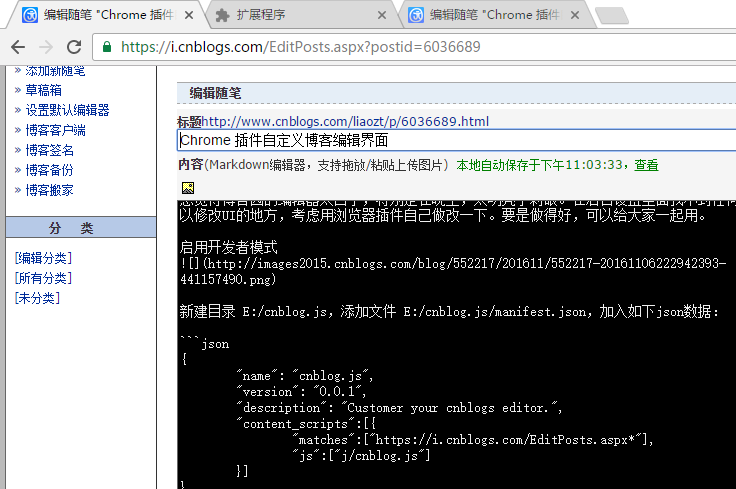This screenshot has width=736, height=489.
Task: Click the "description" line in editor
Action: pyautogui.click(x=400, y=408)
